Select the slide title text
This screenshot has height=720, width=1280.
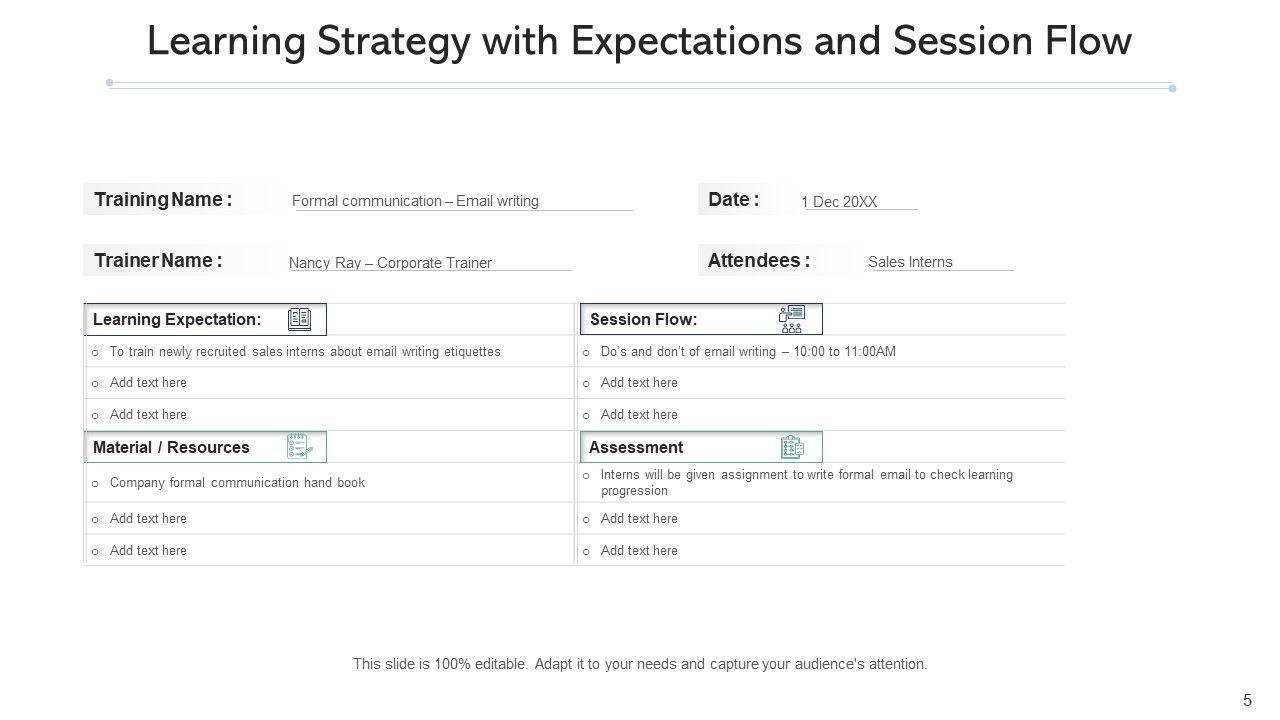click(639, 42)
